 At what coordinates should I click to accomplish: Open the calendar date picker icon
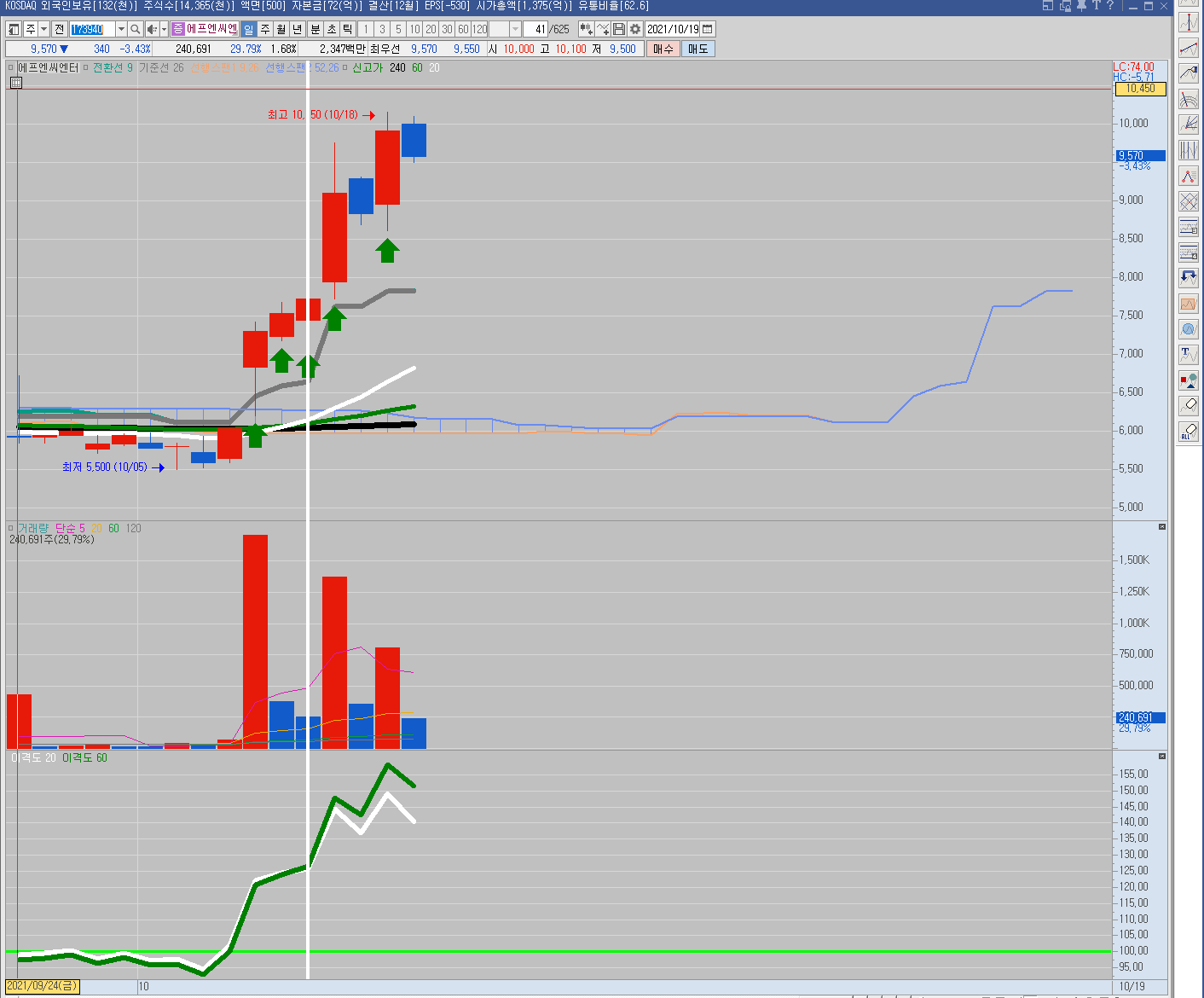pos(708,29)
